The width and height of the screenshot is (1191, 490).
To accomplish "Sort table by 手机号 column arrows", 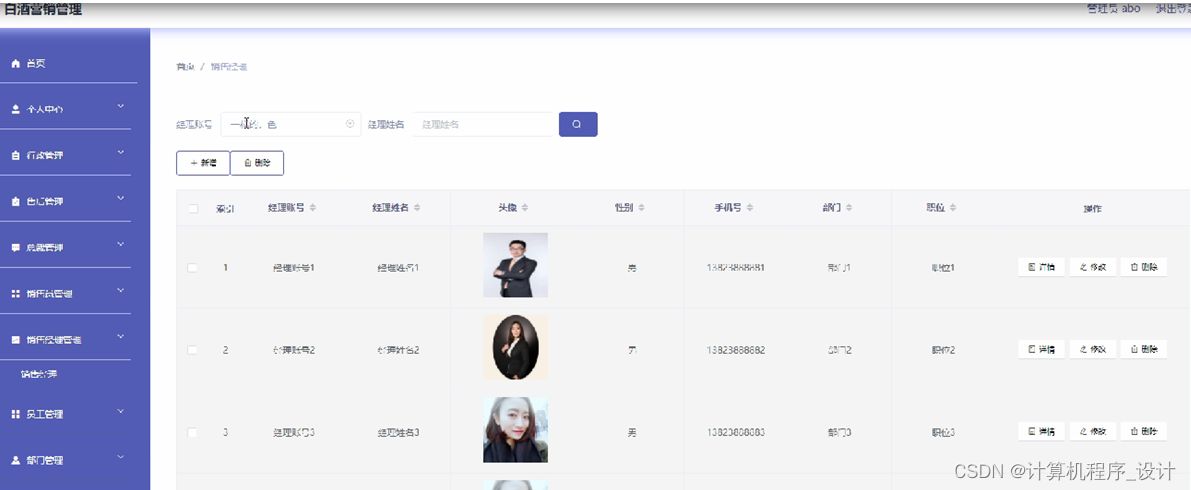I will pos(750,207).
